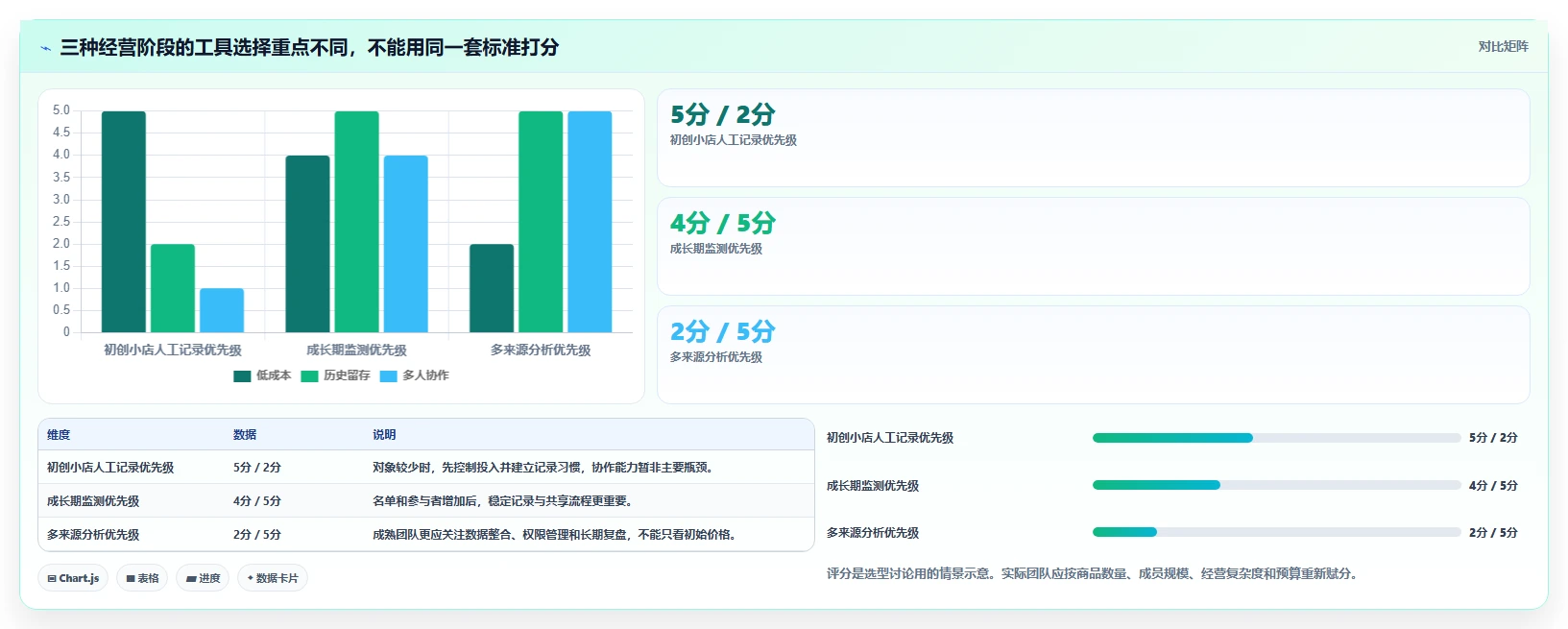The width and height of the screenshot is (1568, 629).
Task: Click 多来源分析优先级 in the table's 维度 column
Action: (x=93, y=535)
